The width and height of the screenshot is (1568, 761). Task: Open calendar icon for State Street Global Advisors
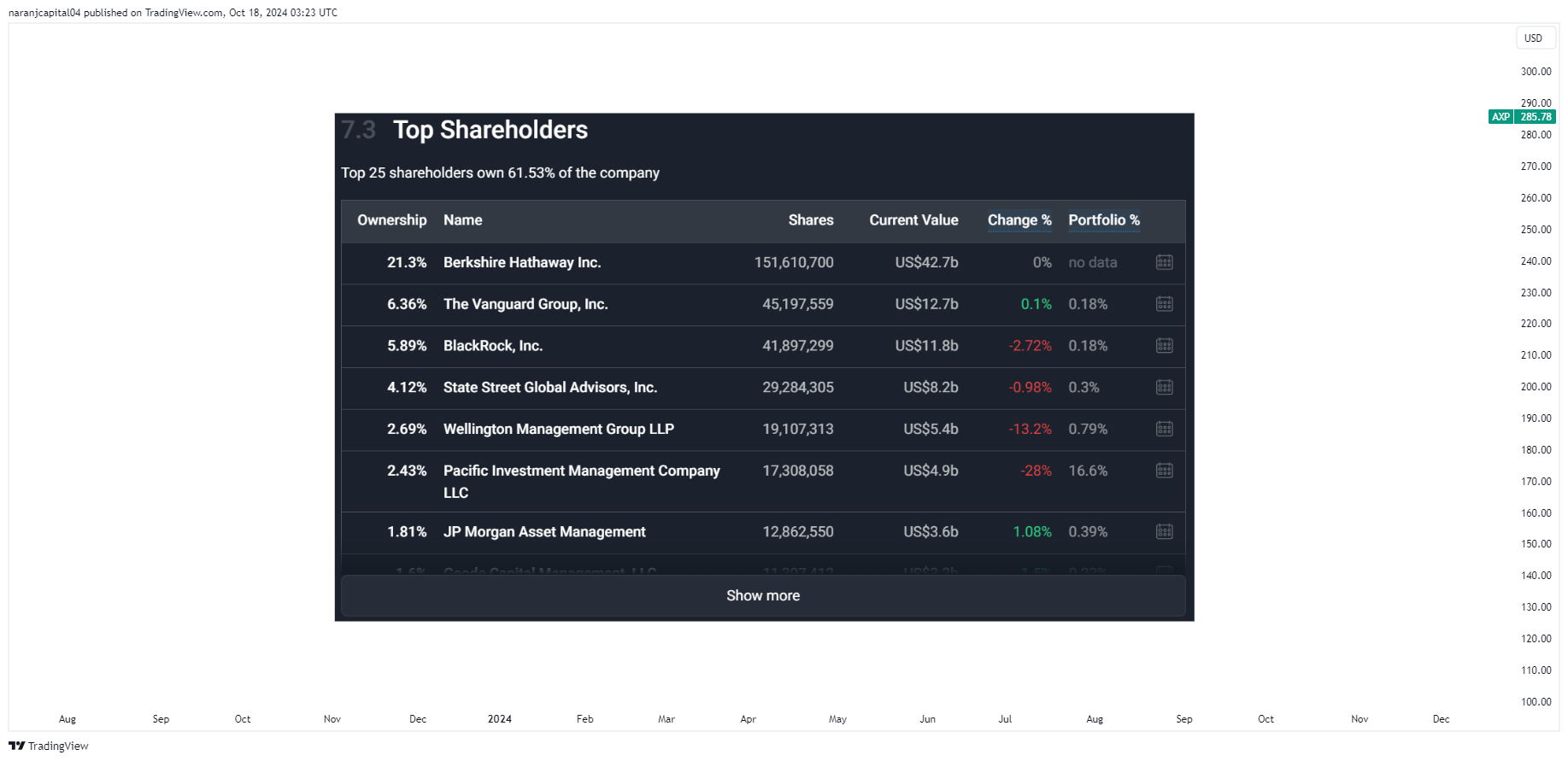click(1164, 388)
